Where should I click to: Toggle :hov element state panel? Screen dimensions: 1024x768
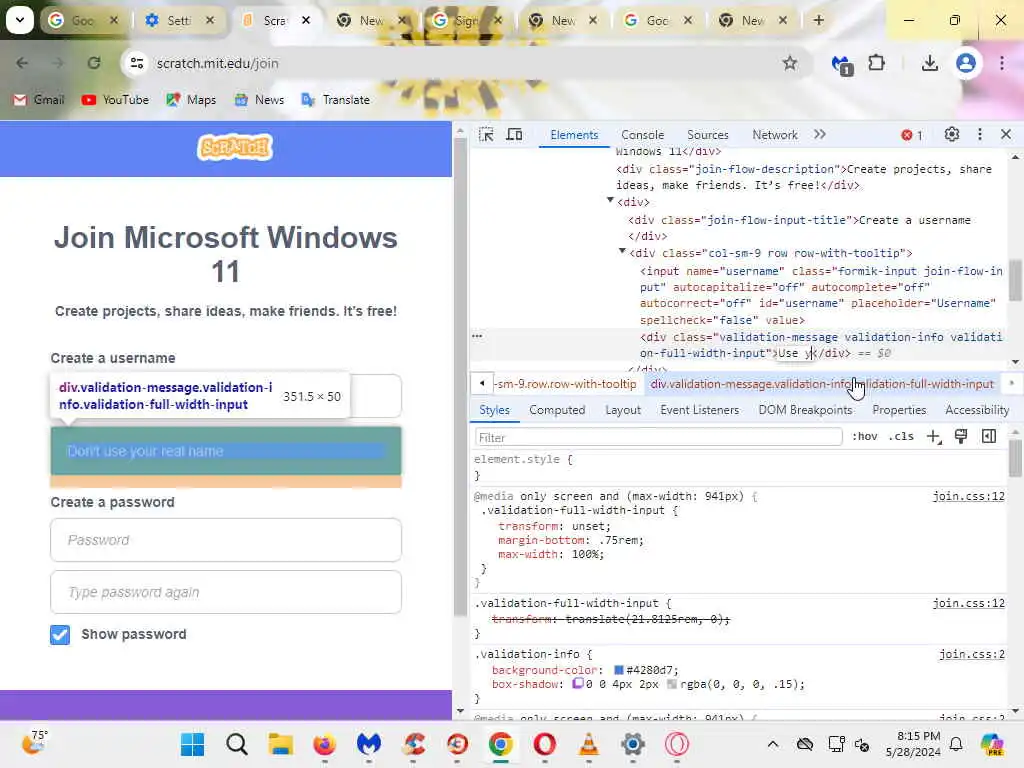click(x=865, y=436)
